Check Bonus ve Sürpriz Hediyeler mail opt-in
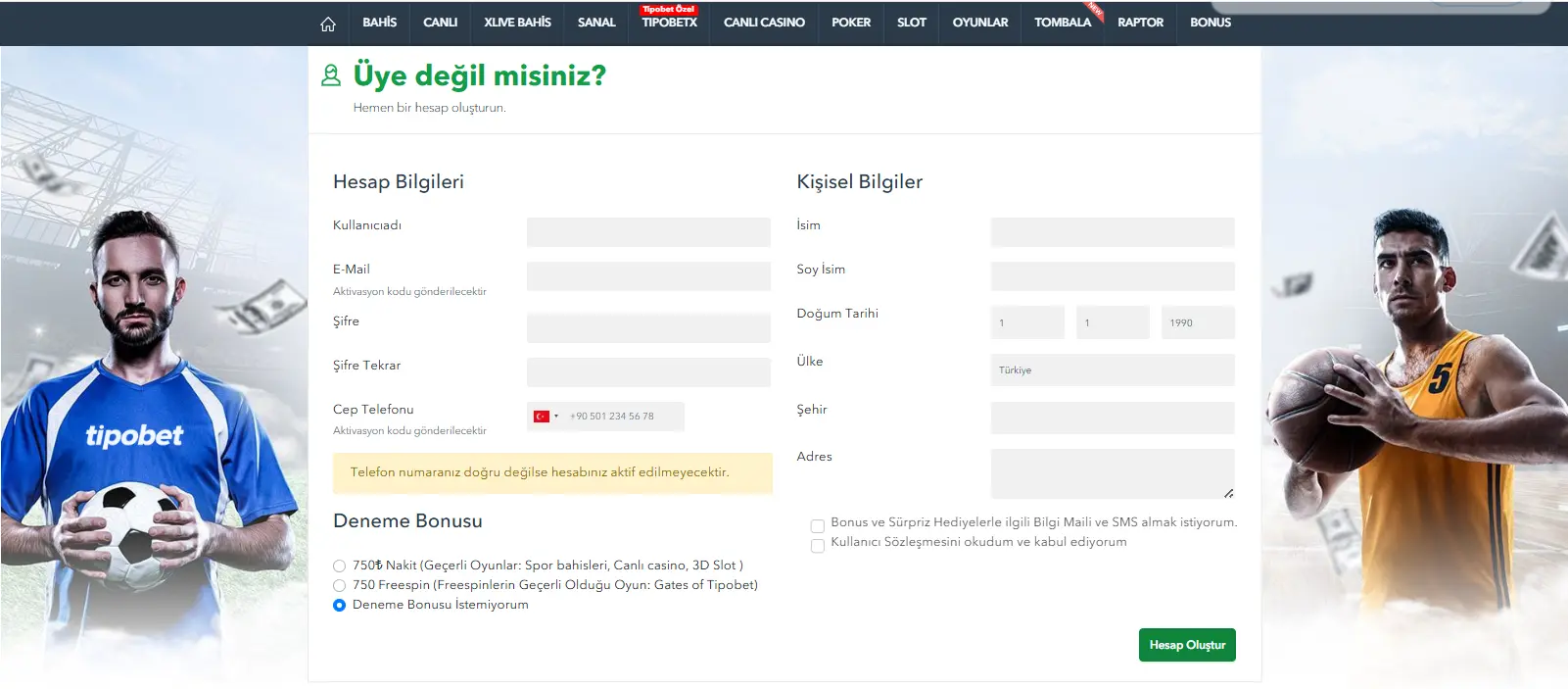 tap(818, 526)
